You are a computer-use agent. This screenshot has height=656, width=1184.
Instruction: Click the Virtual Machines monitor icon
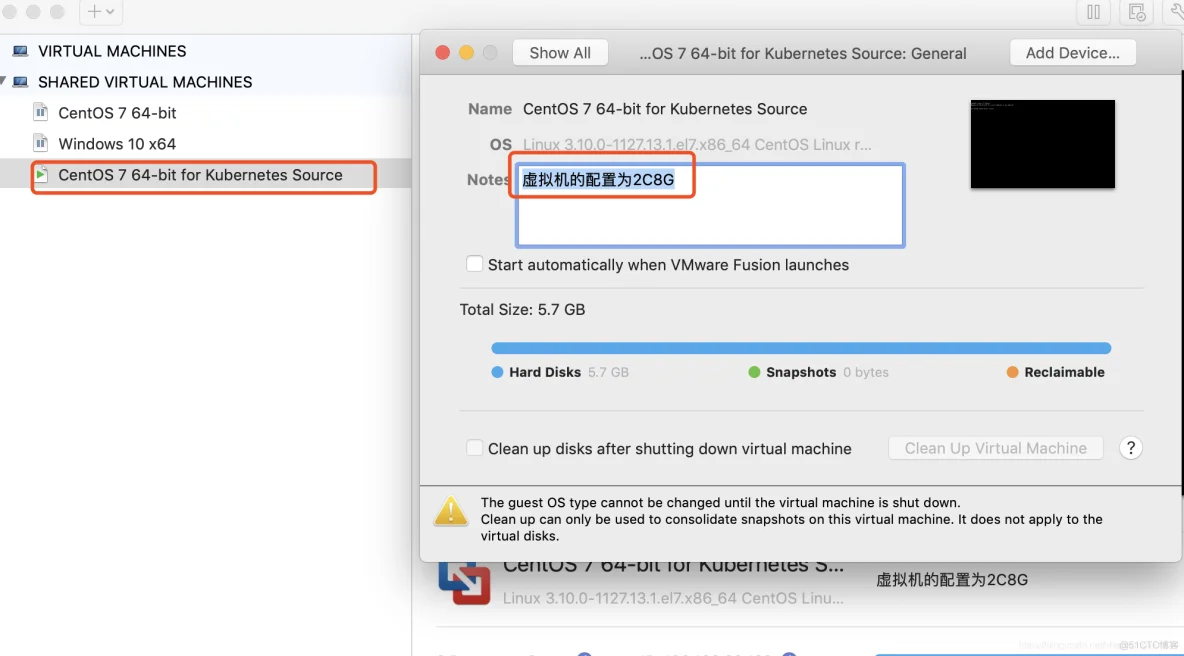(20, 51)
